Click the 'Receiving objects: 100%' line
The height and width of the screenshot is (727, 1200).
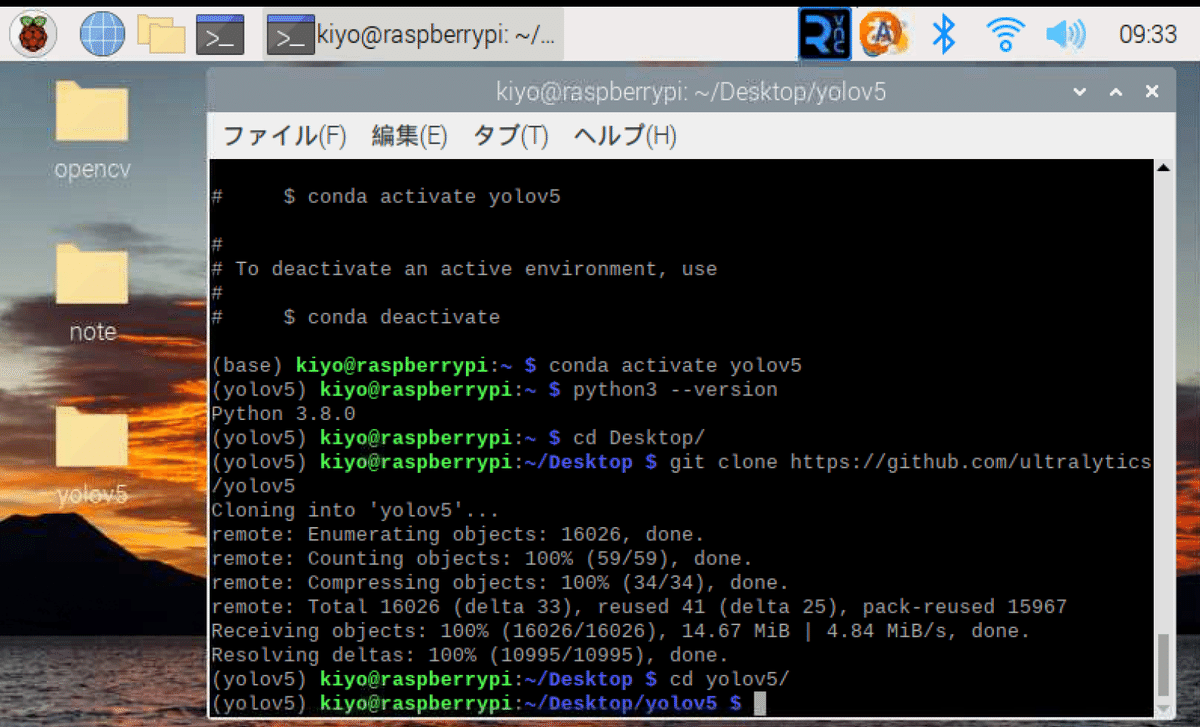click(621, 631)
